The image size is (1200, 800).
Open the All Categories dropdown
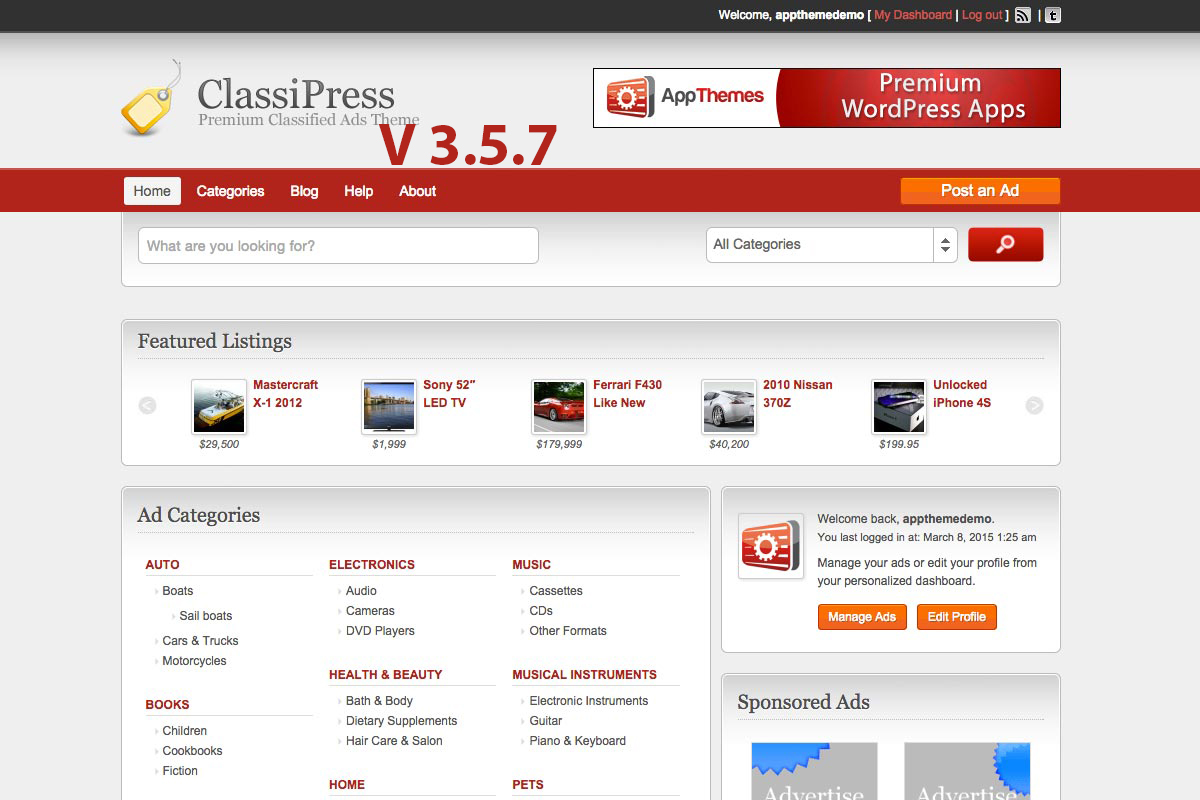pos(820,244)
